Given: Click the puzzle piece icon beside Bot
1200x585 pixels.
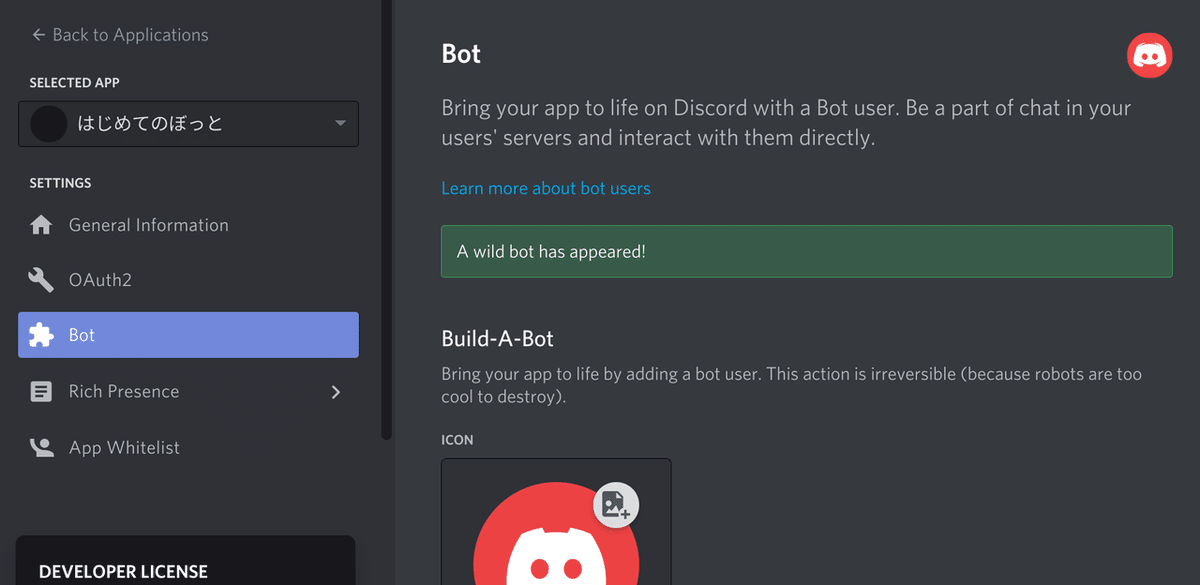Looking at the screenshot, I should [41, 335].
